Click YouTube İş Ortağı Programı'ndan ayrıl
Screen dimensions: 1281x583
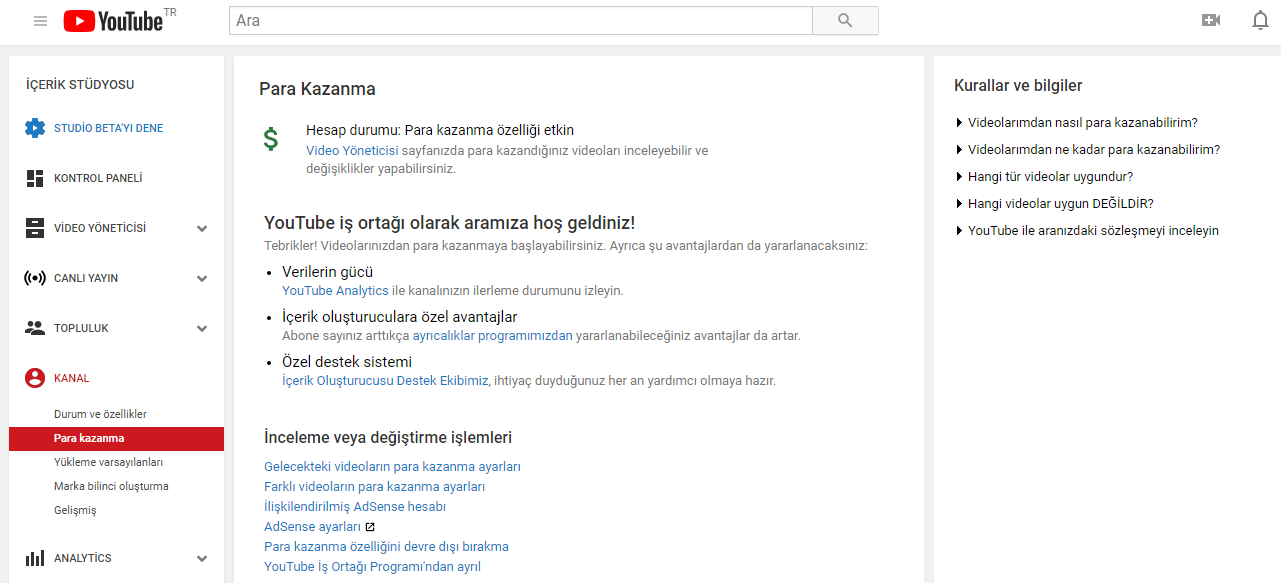[x=372, y=567]
